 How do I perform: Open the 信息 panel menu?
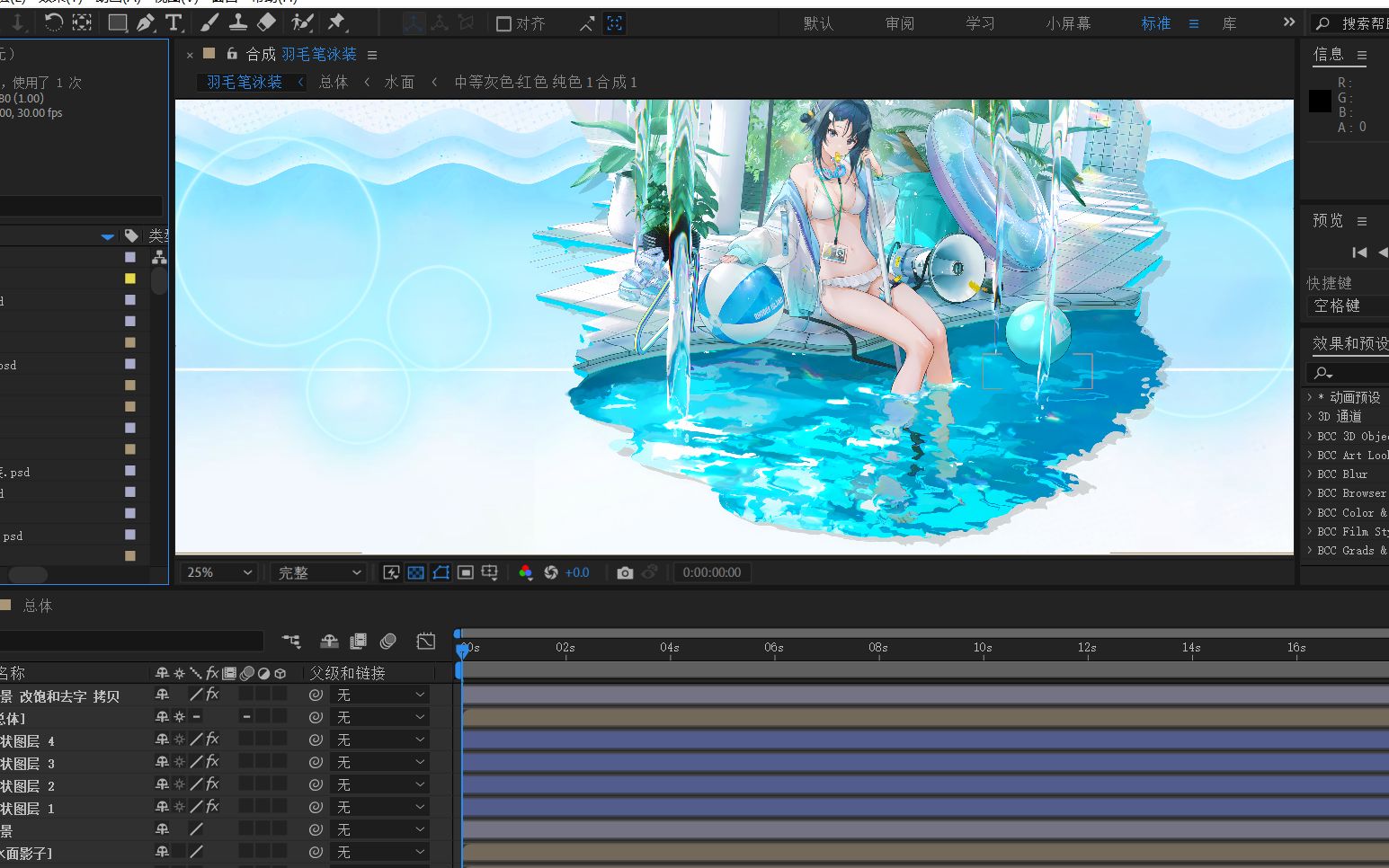1362,55
